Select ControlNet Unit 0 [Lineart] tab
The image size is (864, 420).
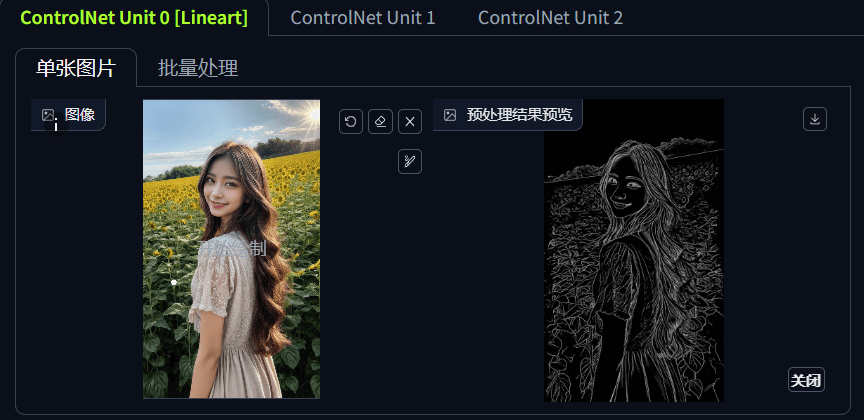134,18
